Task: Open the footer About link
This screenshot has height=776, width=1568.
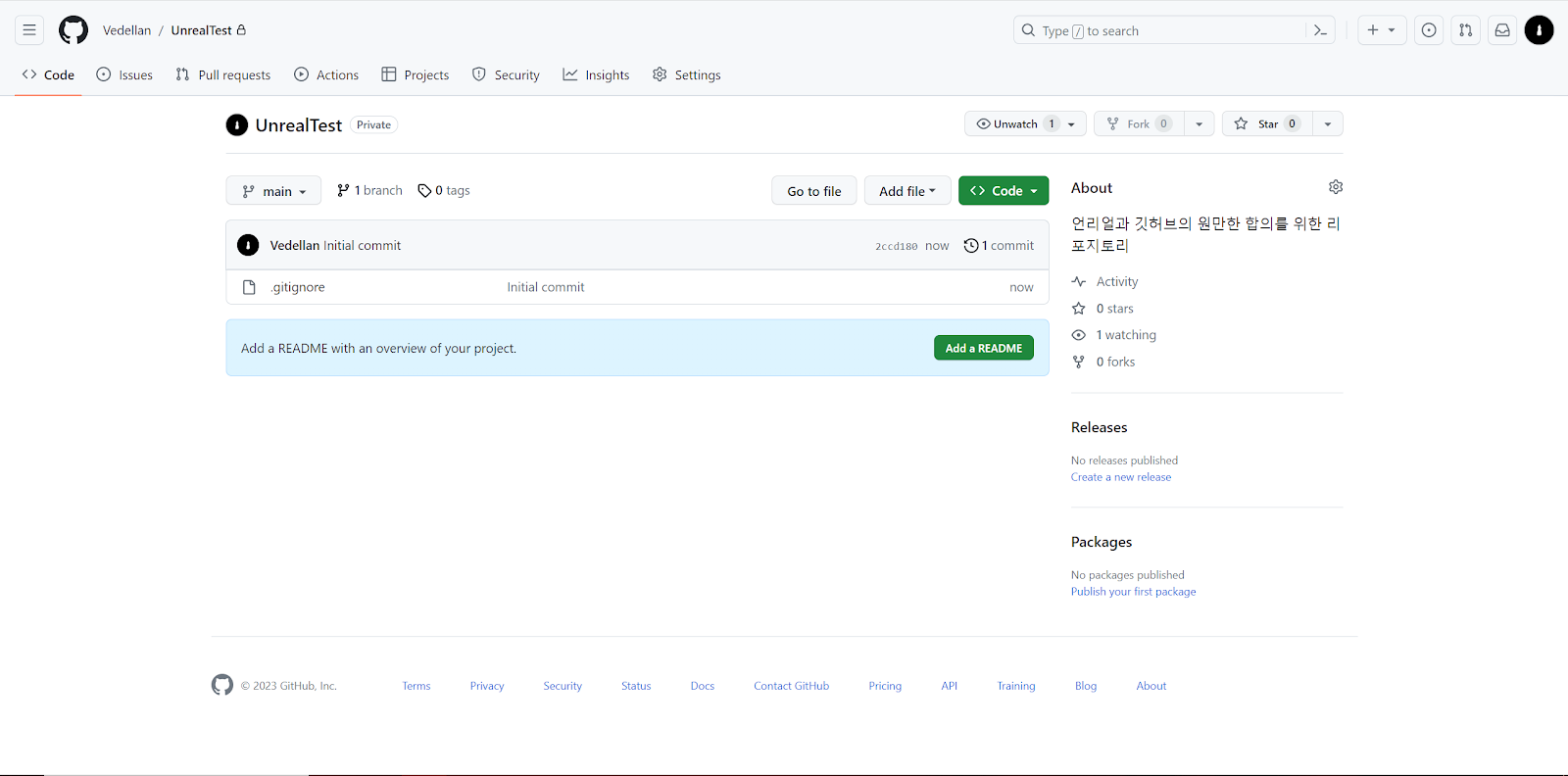Action: [1151, 686]
